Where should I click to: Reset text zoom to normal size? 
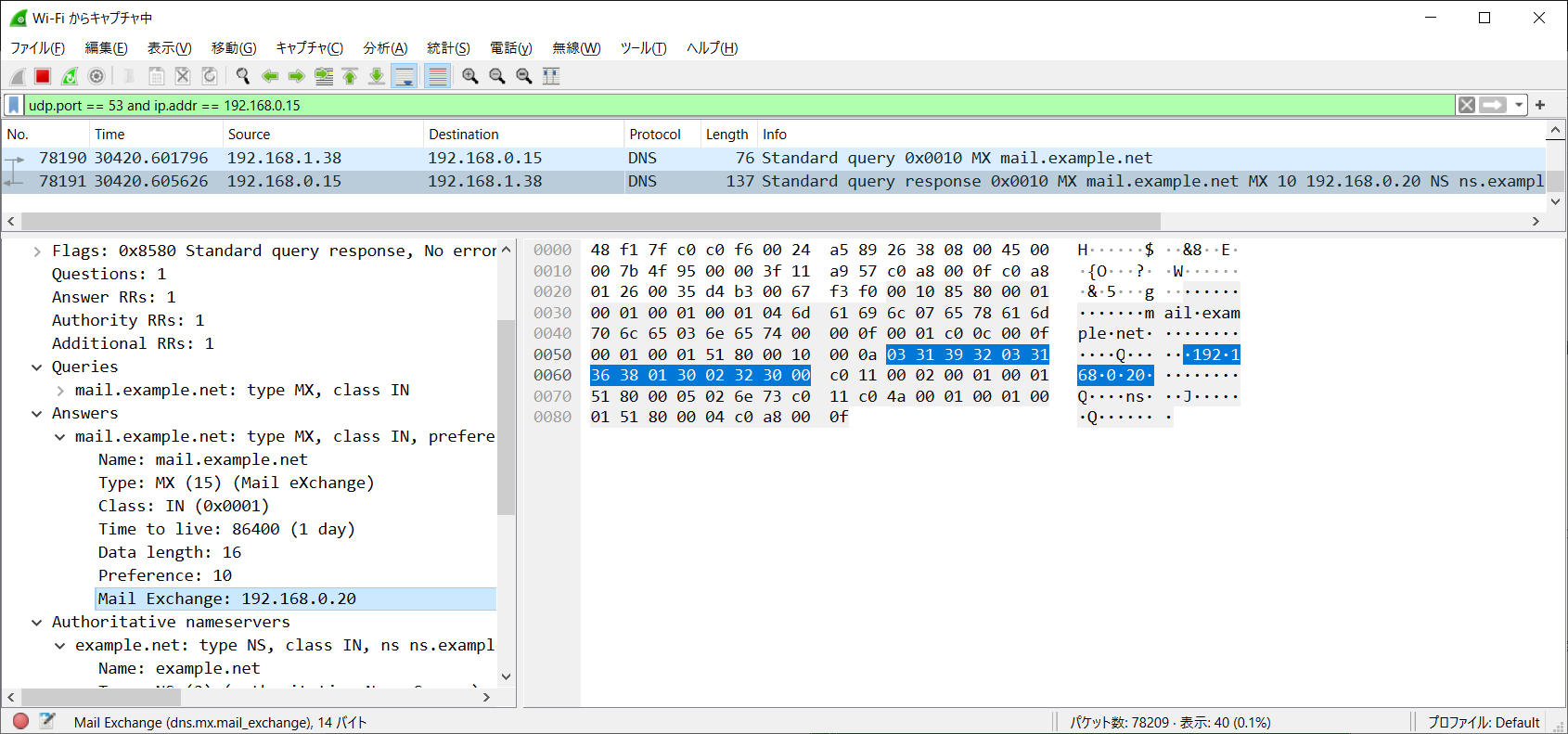point(524,76)
